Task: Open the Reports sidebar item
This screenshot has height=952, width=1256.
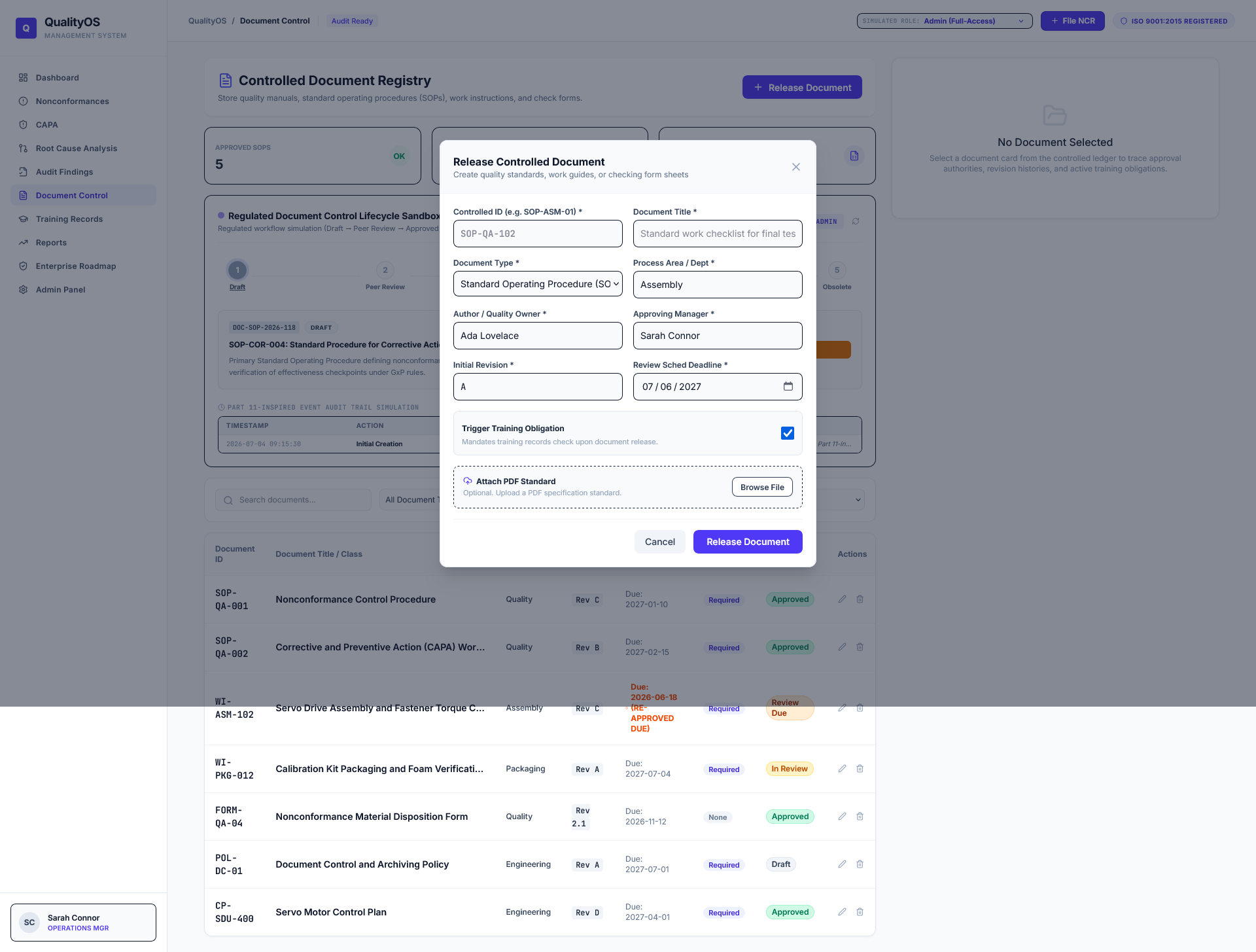Action: click(83, 243)
